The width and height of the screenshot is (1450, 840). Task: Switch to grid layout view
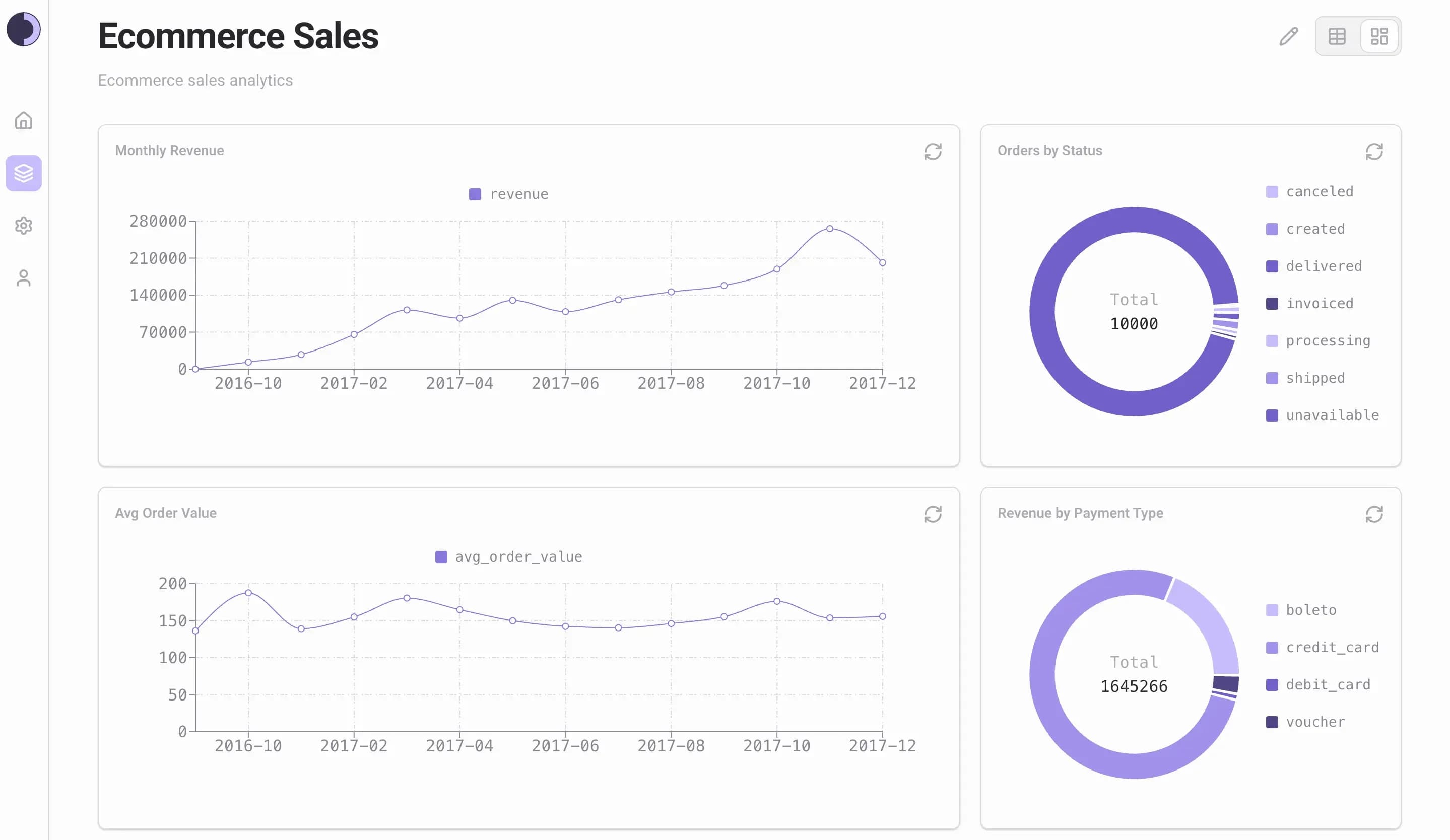point(1379,36)
